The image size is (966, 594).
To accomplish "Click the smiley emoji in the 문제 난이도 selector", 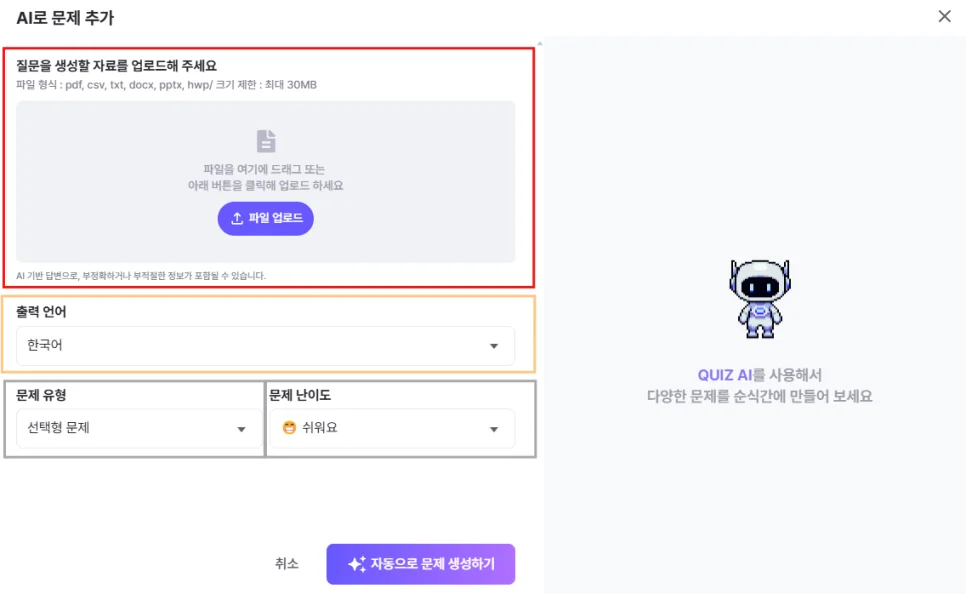I will coord(287,427).
